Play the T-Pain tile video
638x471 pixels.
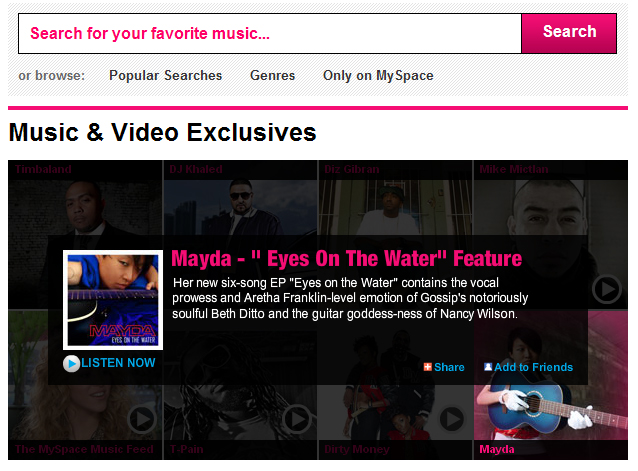tap(297, 419)
